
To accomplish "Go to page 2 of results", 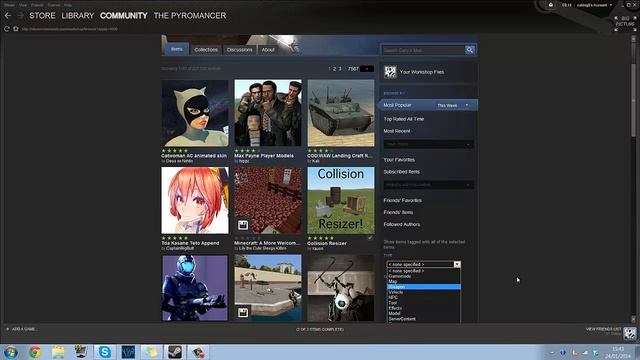I will tap(334, 69).
